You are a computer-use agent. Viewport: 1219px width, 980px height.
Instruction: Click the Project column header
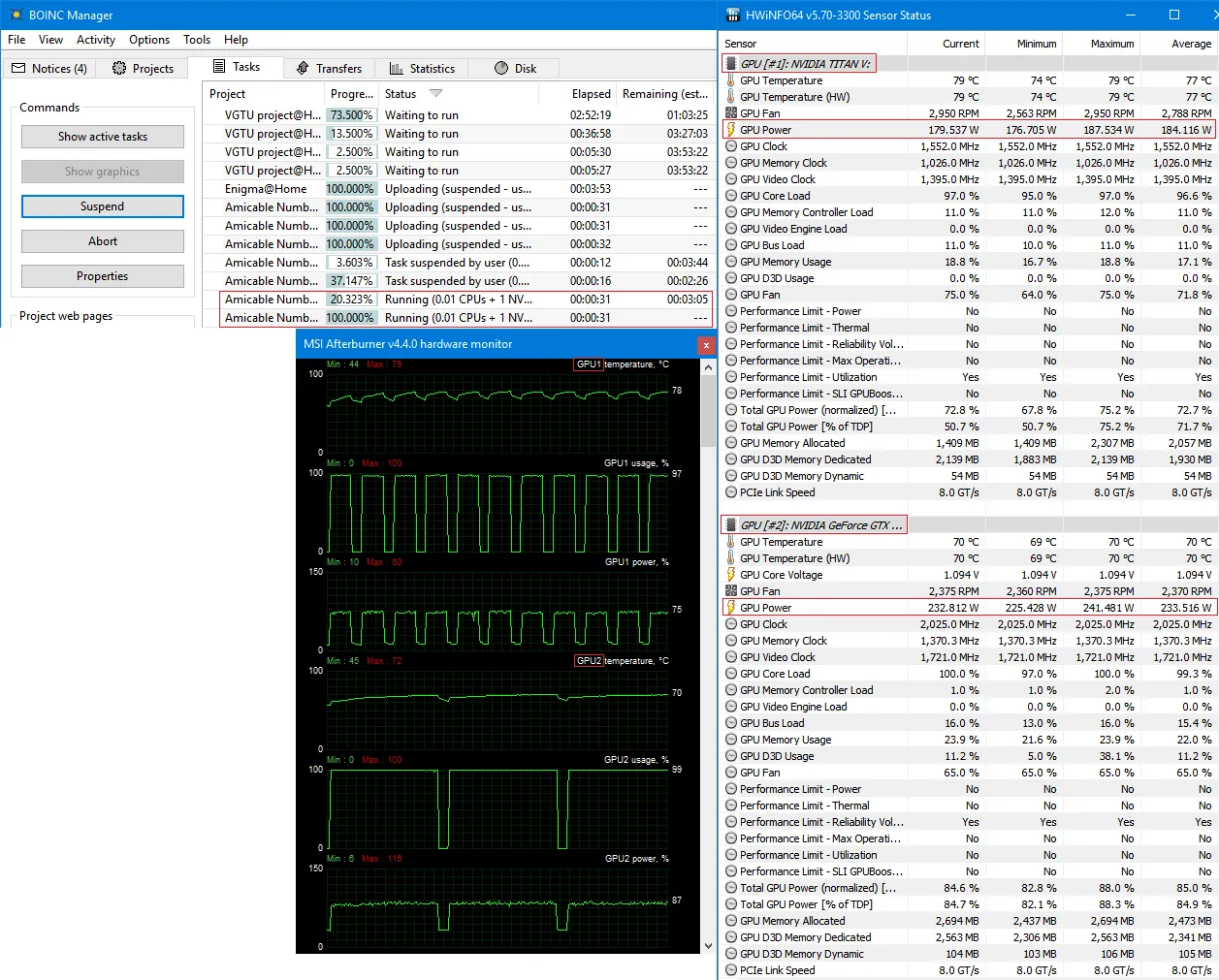coord(264,94)
